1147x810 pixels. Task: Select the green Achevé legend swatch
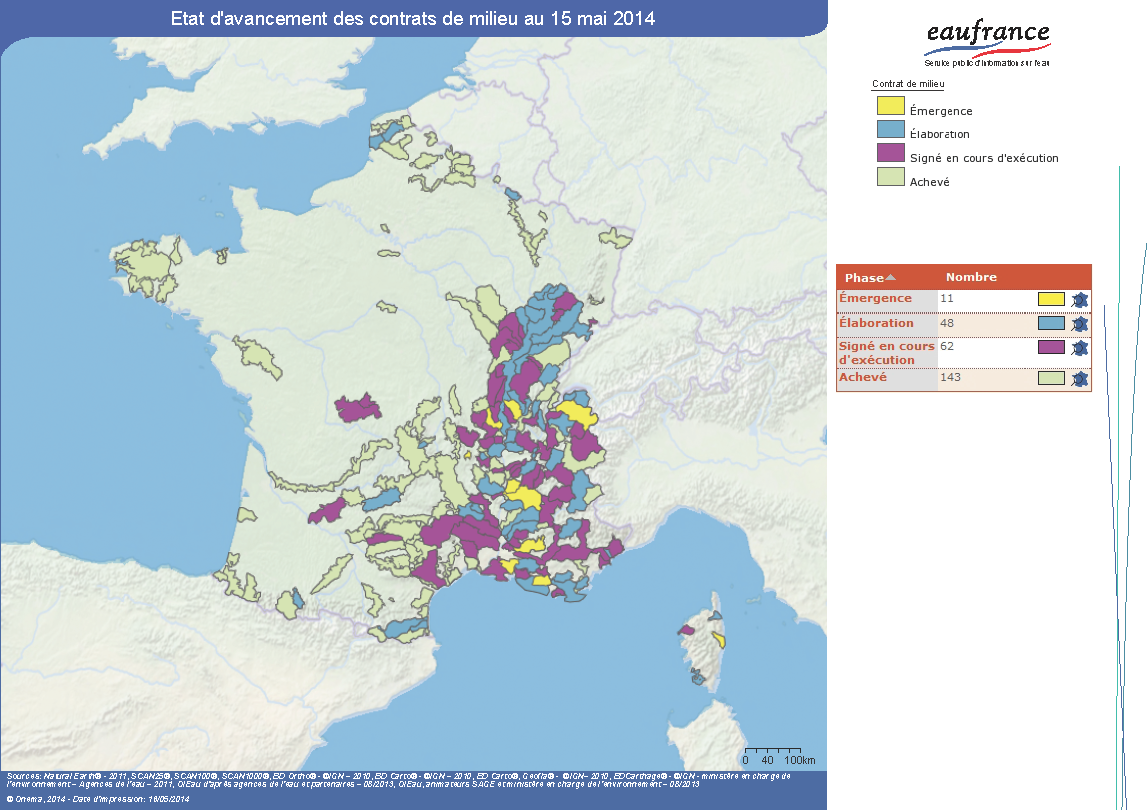891,176
